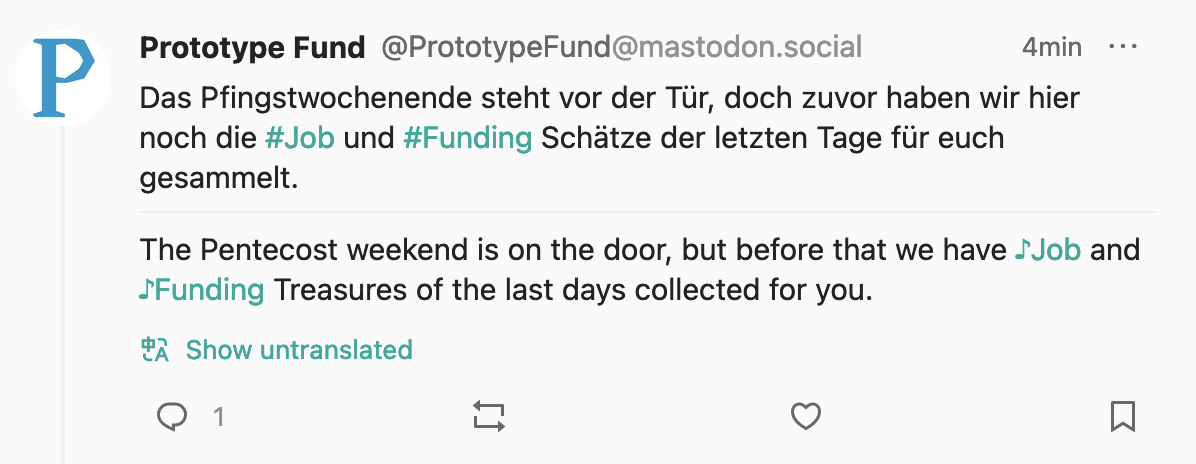Click the 4min timestamp
Screen dimensions: 1196x464
[x=1052, y=47]
